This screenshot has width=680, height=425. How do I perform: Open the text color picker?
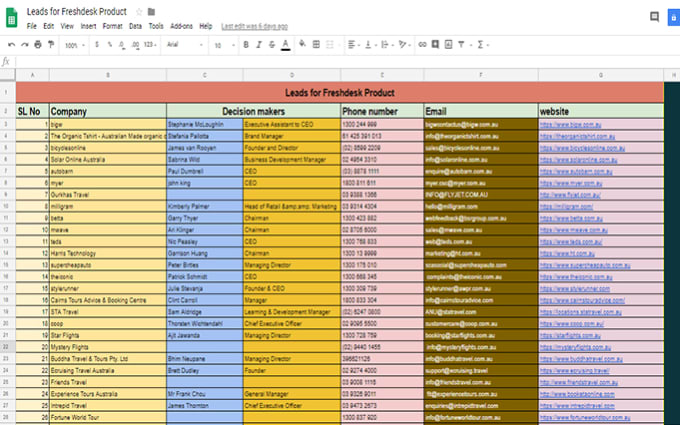pos(285,45)
